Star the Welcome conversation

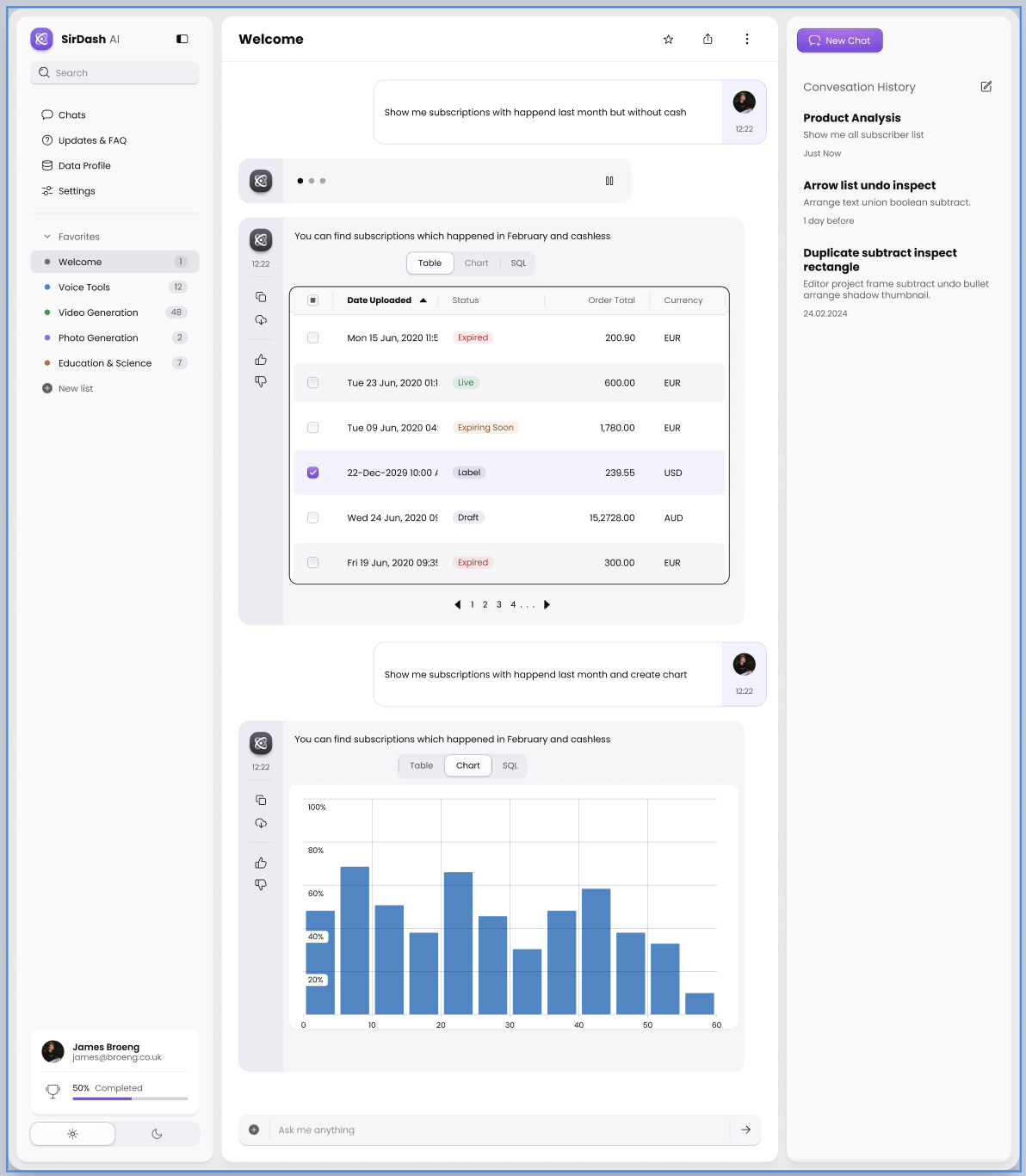point(668,39)
